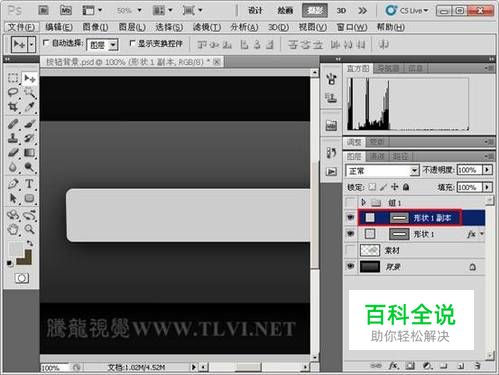
Task: Select the Crop tool
Action: [x=13, y=107]
